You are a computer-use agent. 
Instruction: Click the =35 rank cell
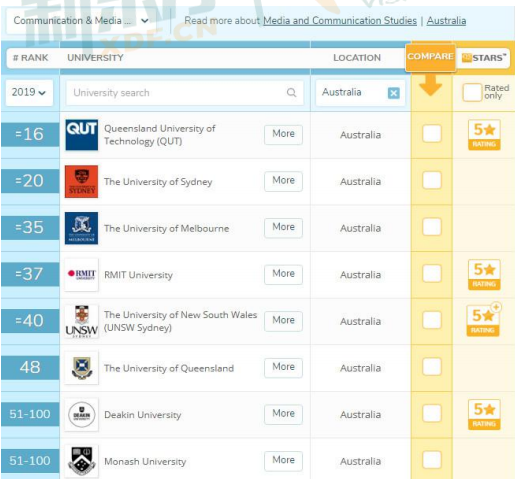click(x=30, y=228)
